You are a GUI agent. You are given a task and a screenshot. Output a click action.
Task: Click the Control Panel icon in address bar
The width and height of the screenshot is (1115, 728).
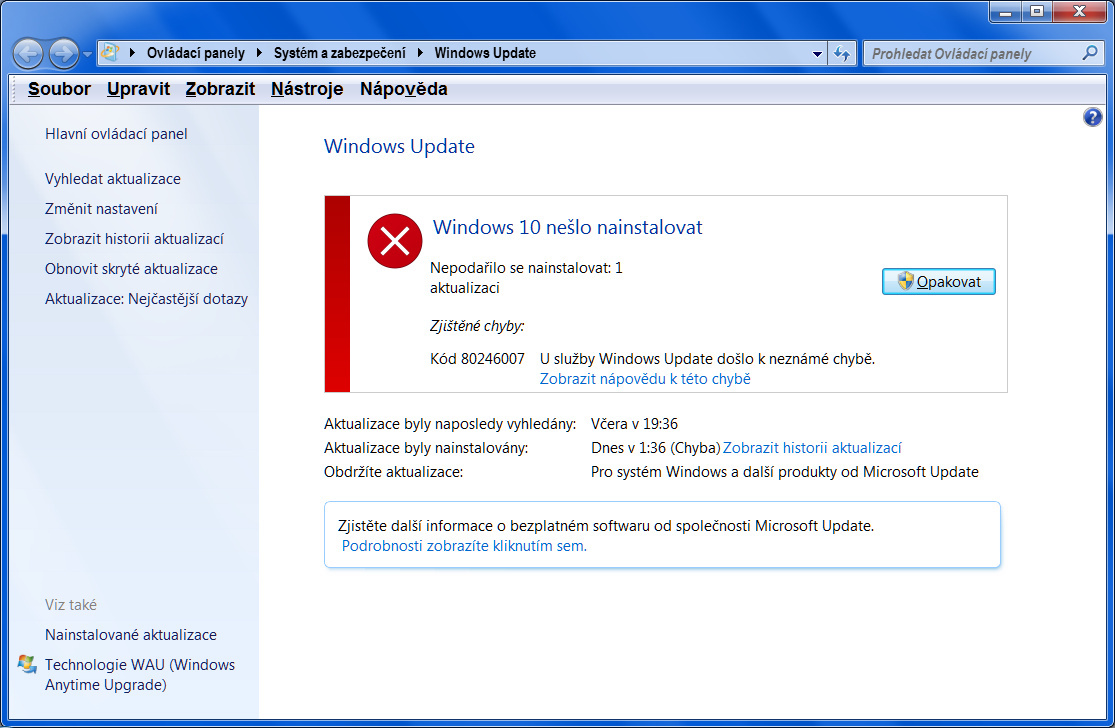tap(110, 52)
